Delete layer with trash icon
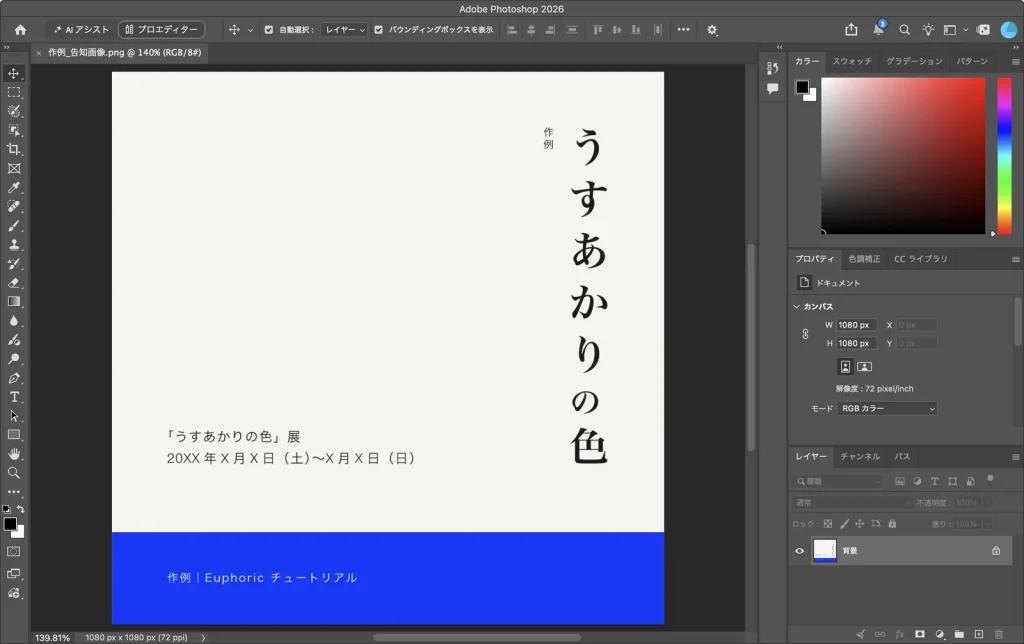The height and width of the screenshot is (644, 1024). click(998, 634)
